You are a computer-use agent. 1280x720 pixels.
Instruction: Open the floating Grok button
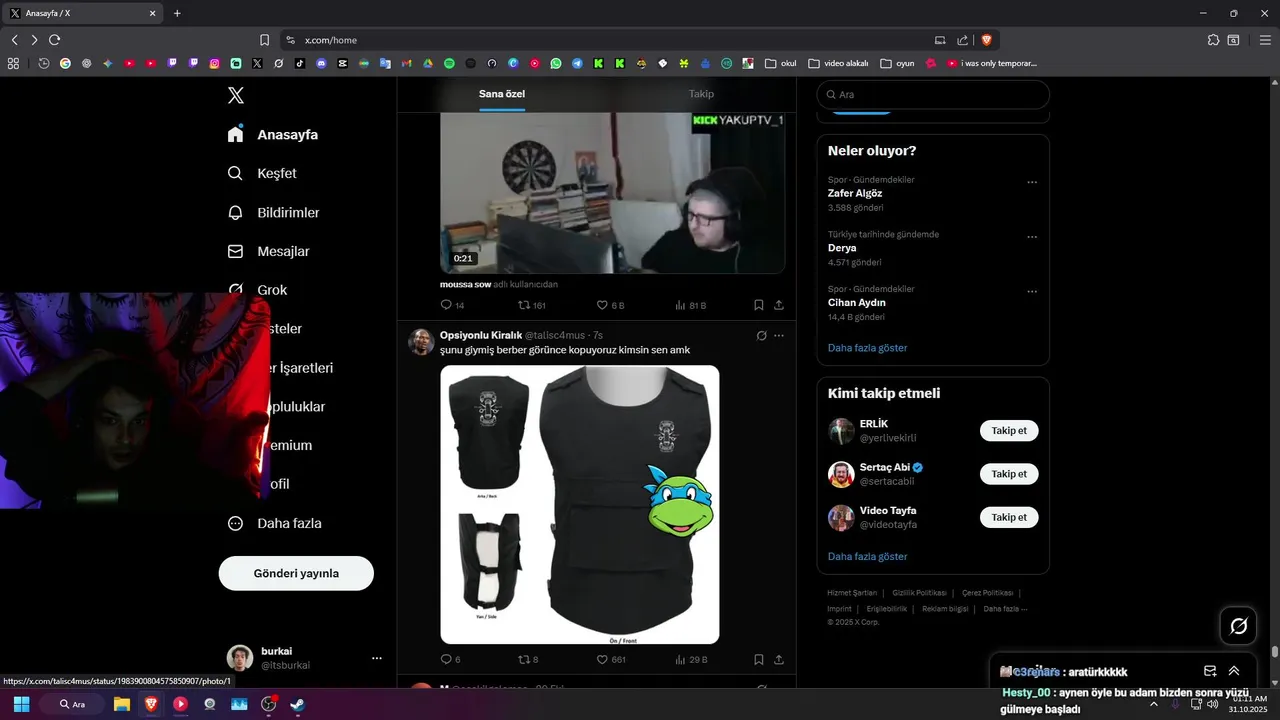1238,626
